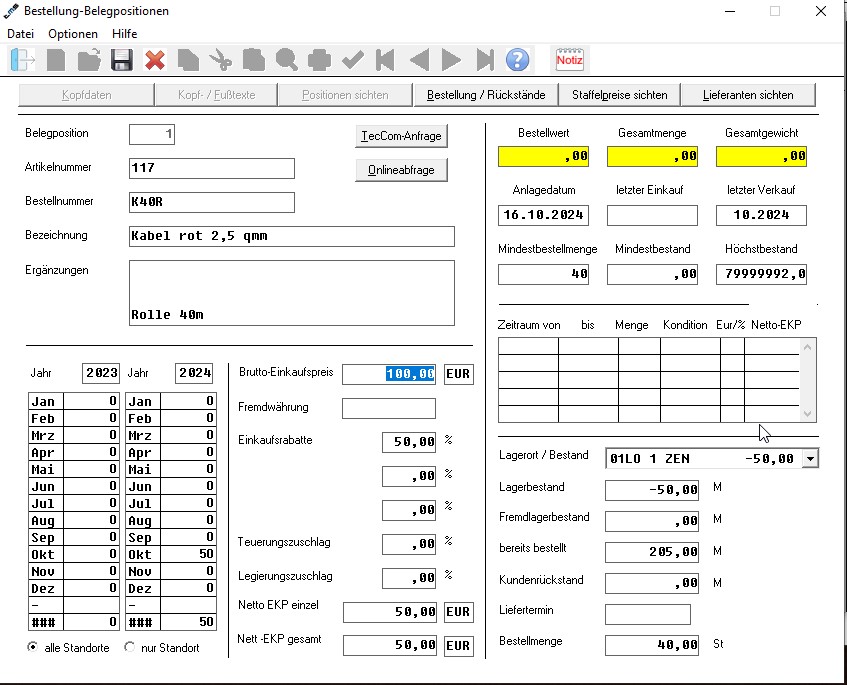
Task: Save with the floppy disk icon
Action: (x=122, y=59)
